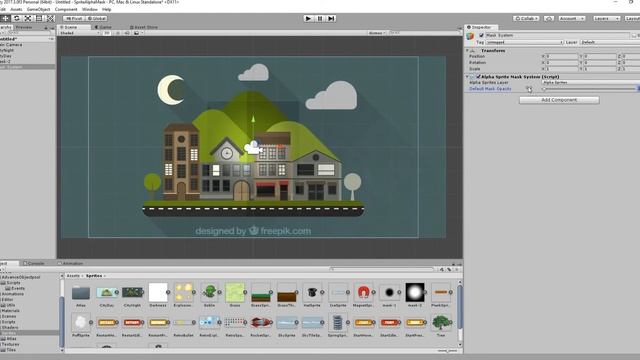
Task: Toggle the Pivot handle position button
Action: [x=74, y=18]
